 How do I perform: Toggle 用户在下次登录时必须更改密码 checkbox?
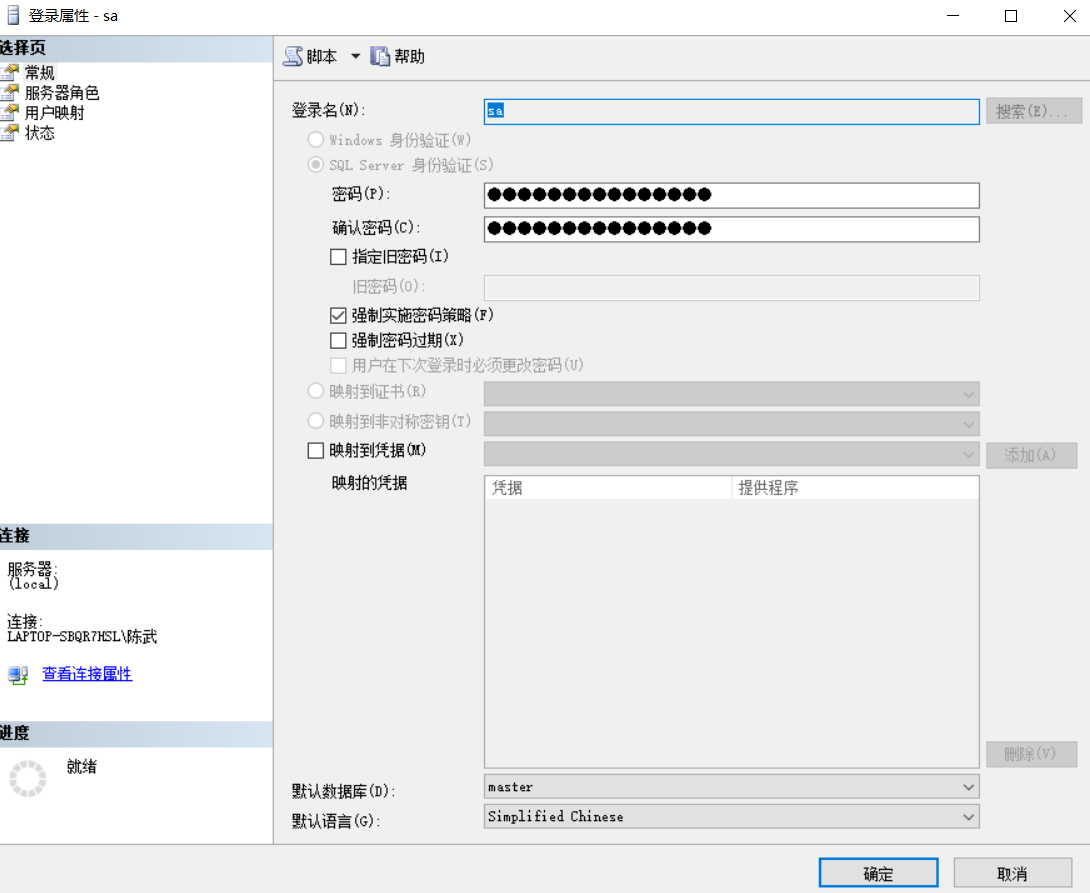click(x=338, y=366)
